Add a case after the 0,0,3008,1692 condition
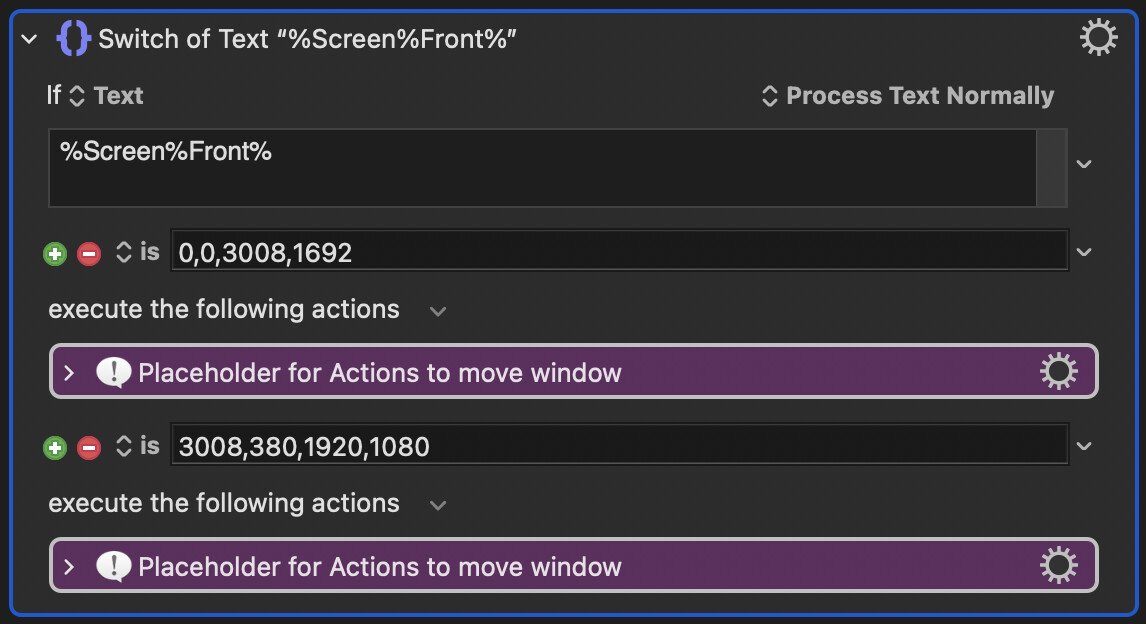This screenshot has height=624, width=1146. (x=55, y=254)
